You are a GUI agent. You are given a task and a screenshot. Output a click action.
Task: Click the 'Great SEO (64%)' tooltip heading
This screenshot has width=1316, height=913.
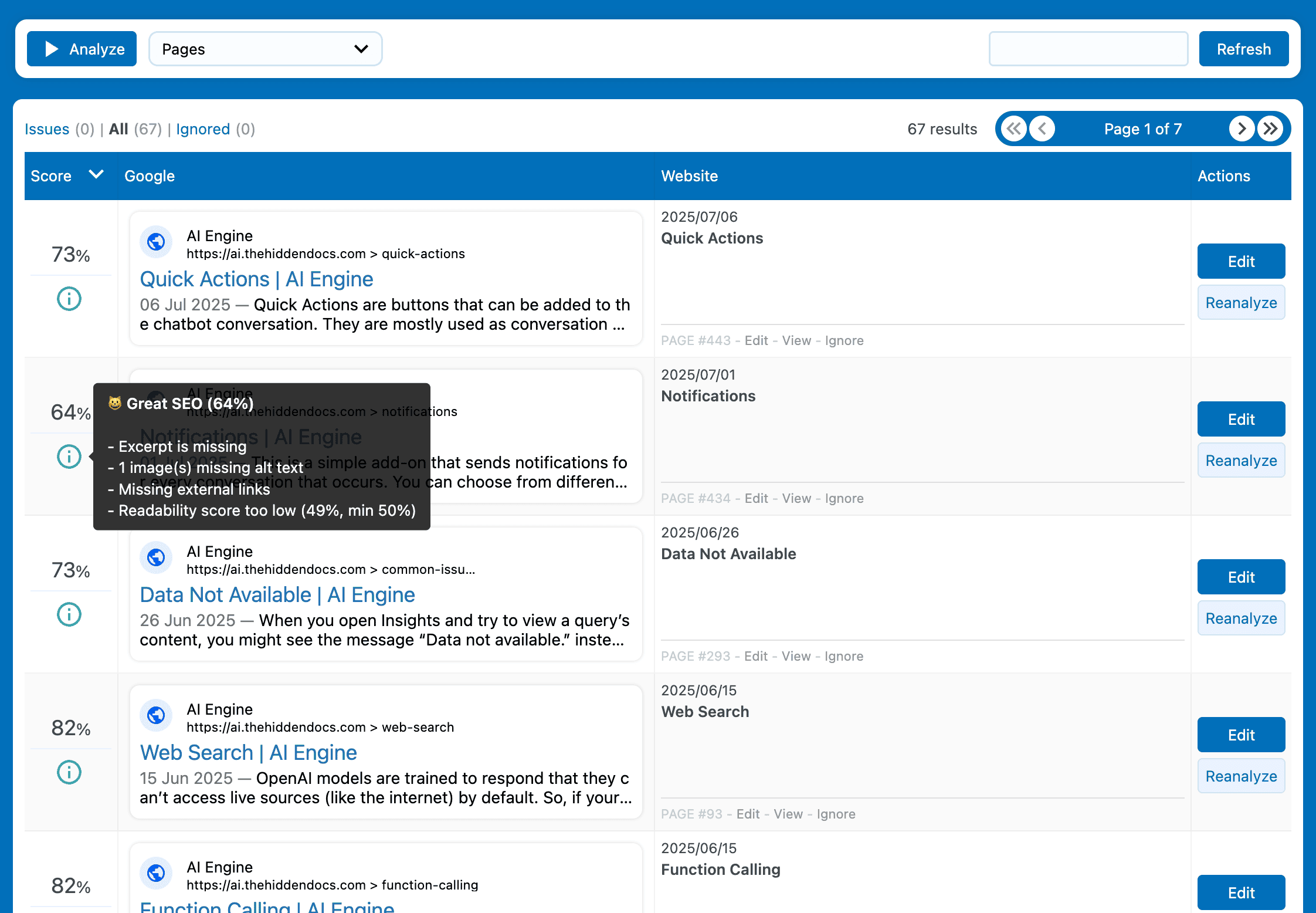point(190,404)
